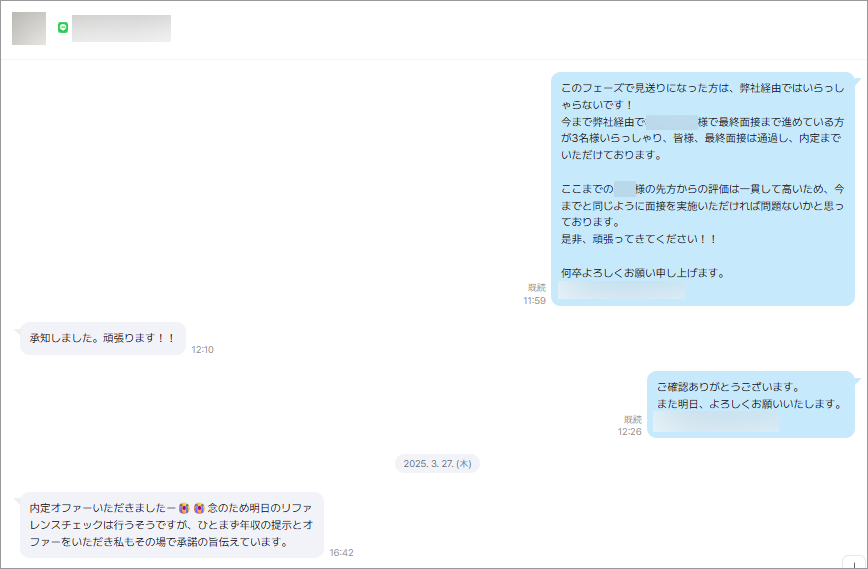Click the 11:59 message timestamp
This screenshot has height=569, width=868.
coord(534,300)
